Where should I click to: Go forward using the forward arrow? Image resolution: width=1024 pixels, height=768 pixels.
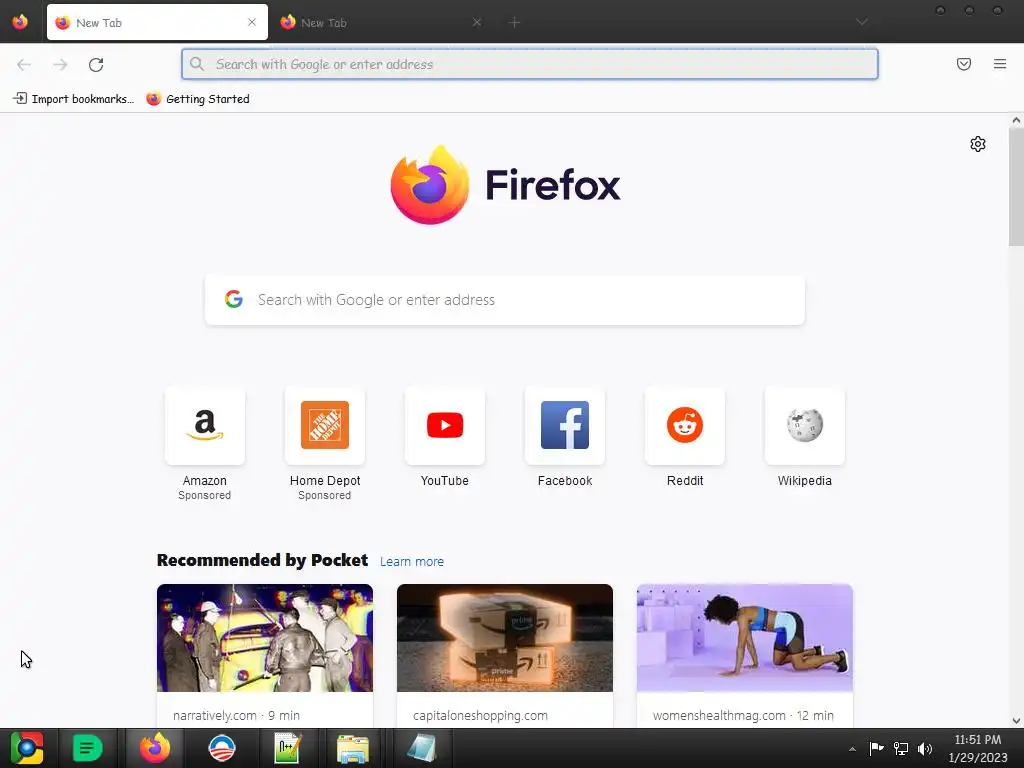pos(60,64)
